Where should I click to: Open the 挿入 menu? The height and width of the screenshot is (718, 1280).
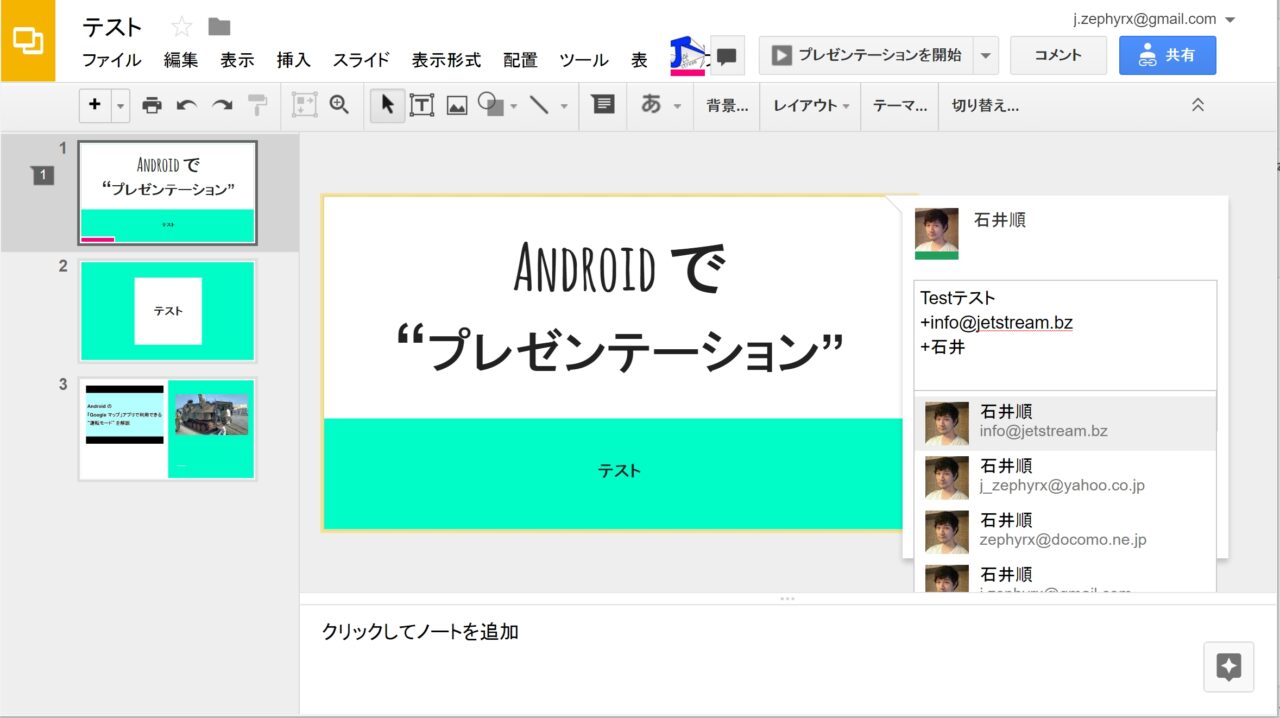tap(293, 60)
